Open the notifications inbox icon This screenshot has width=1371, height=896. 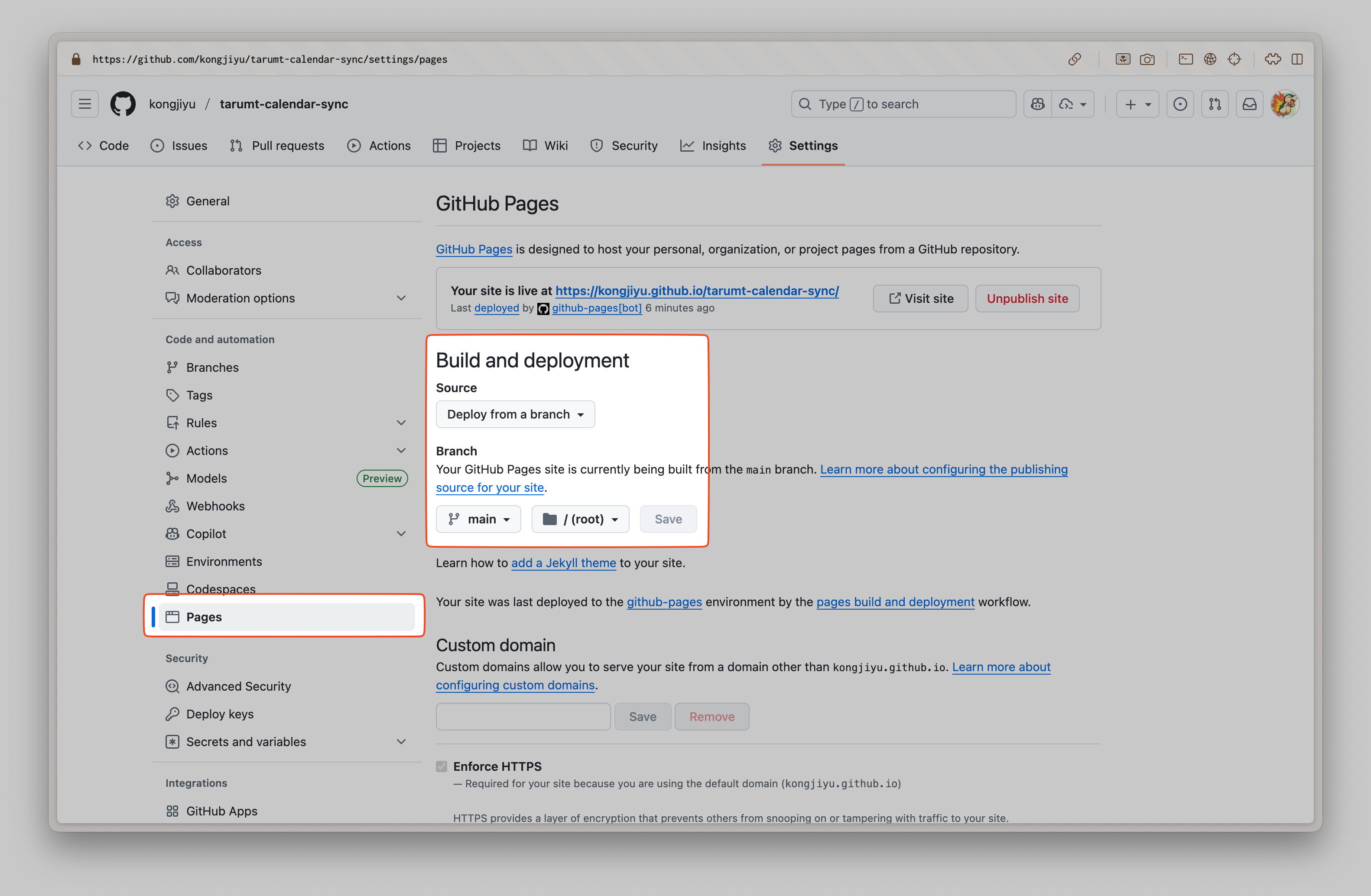click(1249, 104)
